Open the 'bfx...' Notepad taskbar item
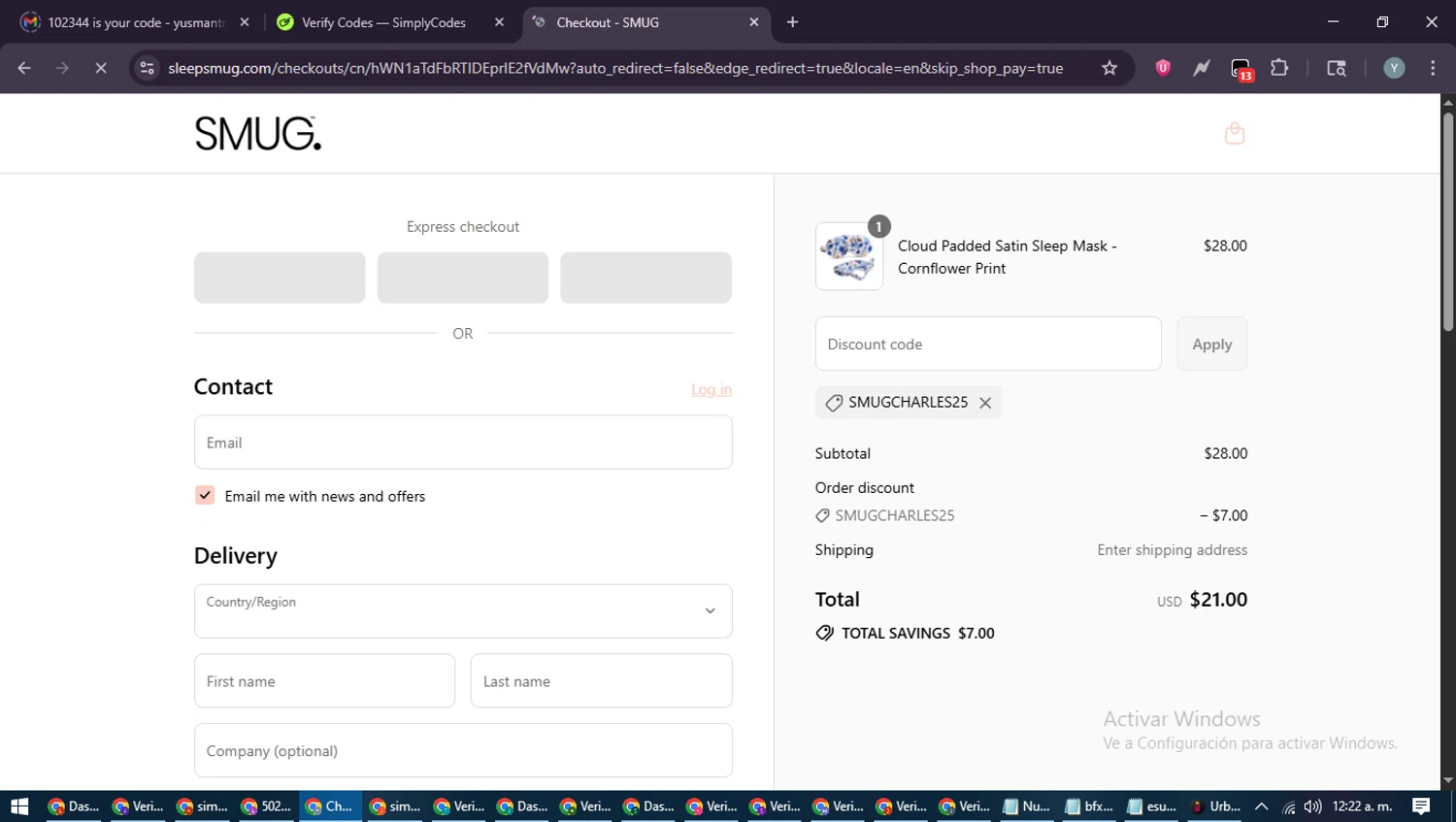 pos(1089,806)
